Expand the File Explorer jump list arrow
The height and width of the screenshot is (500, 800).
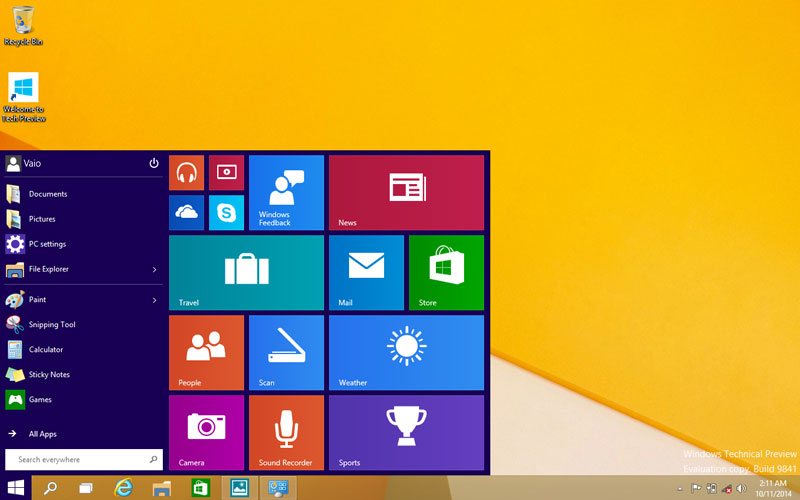pos(155,269)
